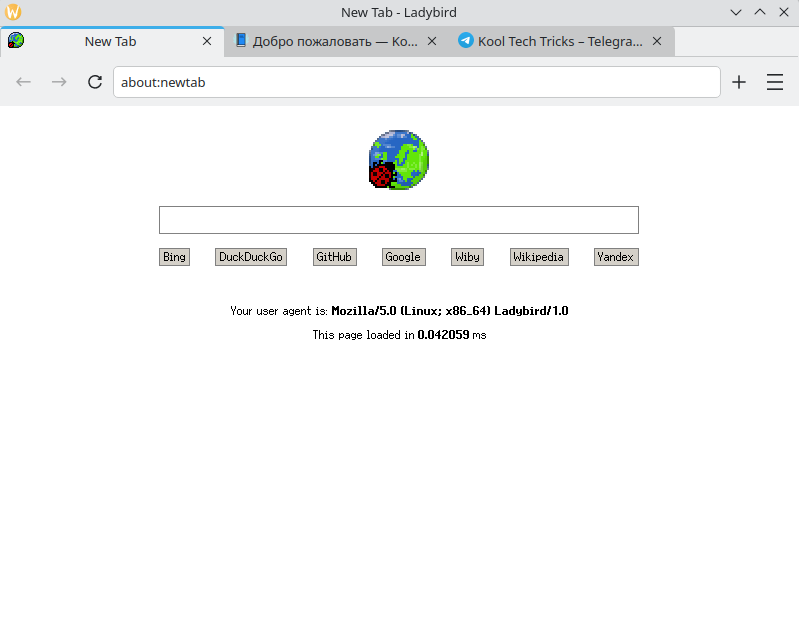Open a new tab with plus icon
This screenshot has height=626, width=799.
[x=739, y=82]
